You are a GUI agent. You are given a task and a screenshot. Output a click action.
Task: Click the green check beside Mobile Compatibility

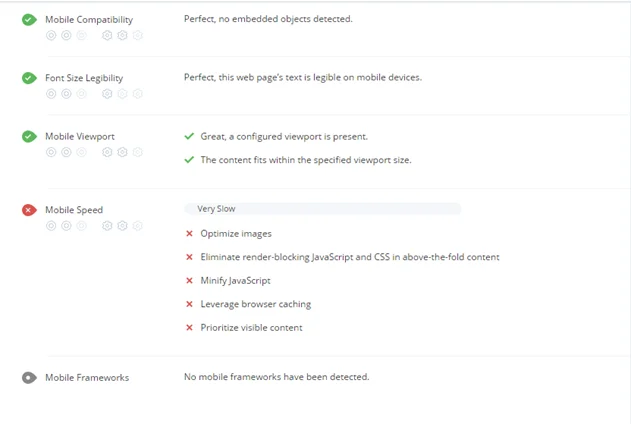29,20
